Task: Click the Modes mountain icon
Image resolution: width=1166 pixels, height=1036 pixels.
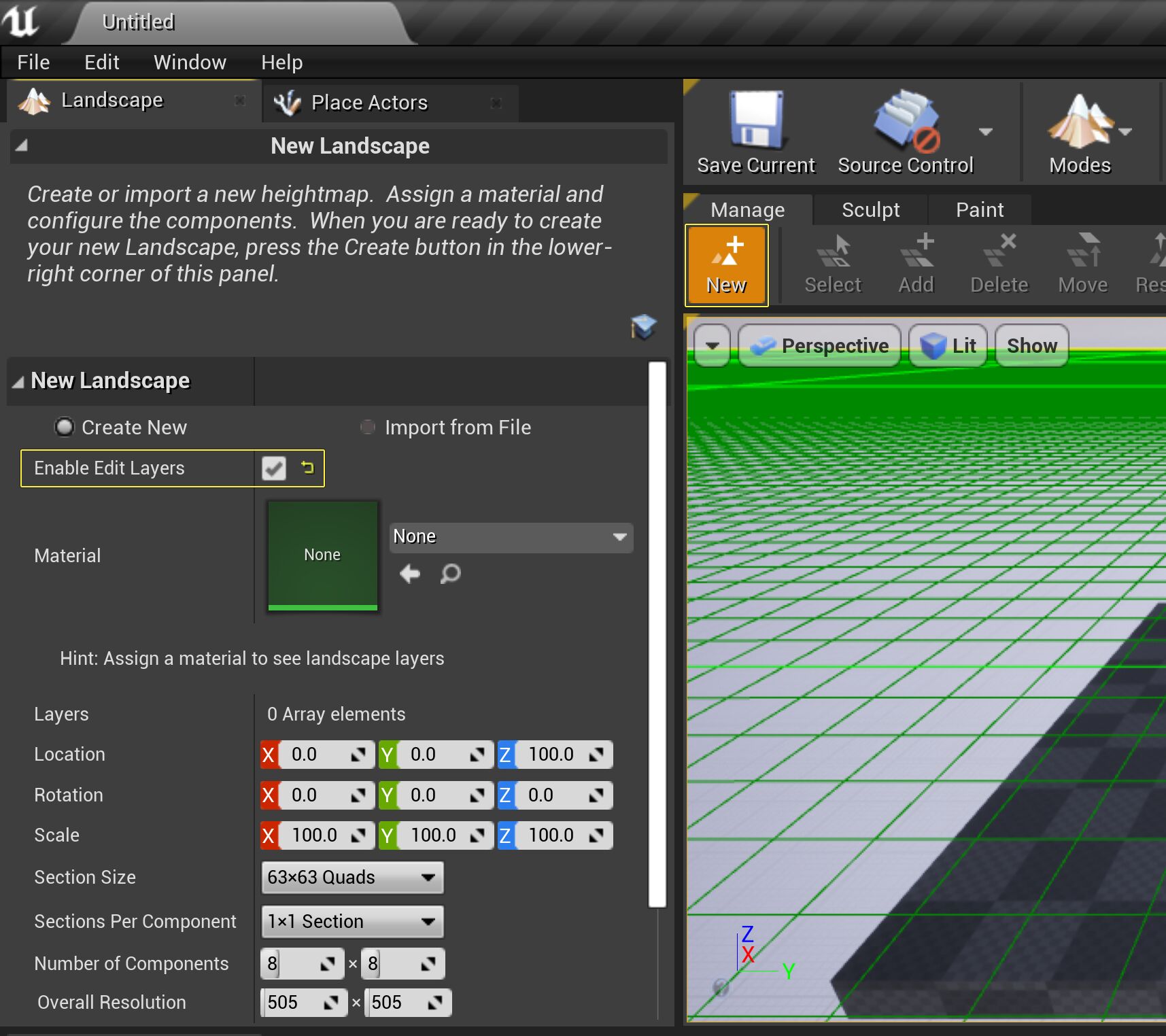Action: [1080, 122]
